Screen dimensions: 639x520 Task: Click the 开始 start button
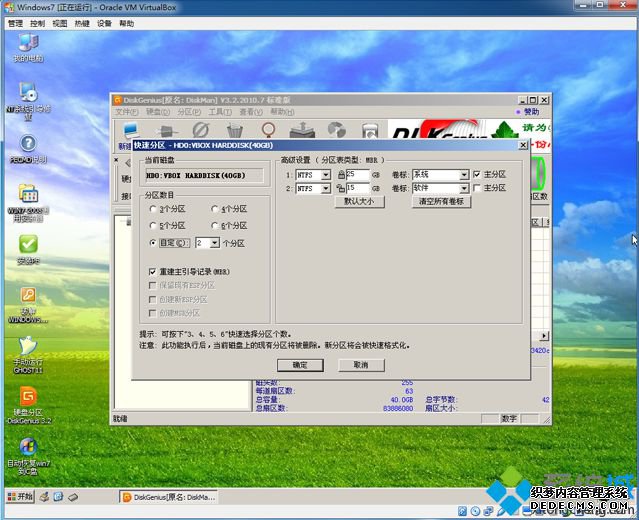coord(20,497)
